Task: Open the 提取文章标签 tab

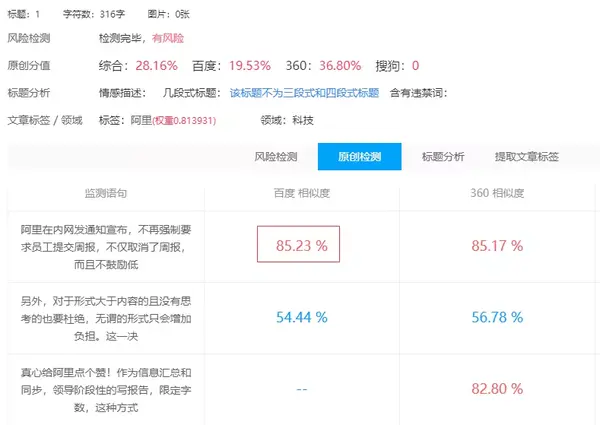Action: [x=527, y=156]
